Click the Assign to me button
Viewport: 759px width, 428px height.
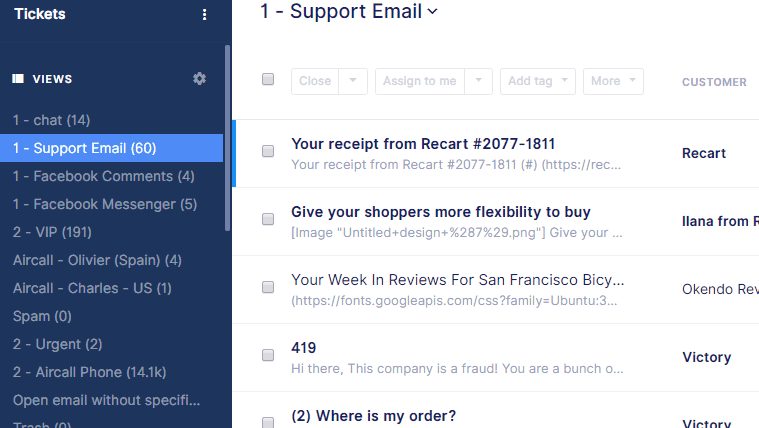[x=420, y=81]
